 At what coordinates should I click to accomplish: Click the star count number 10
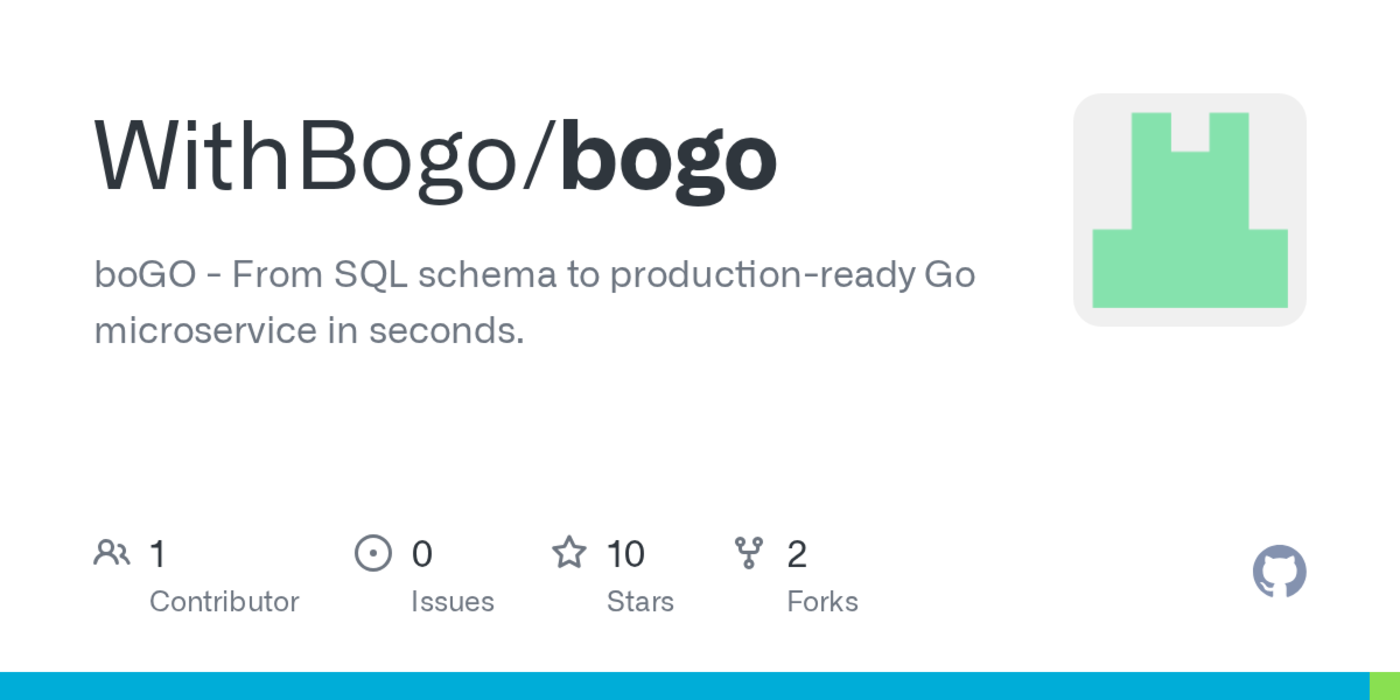(x=625, y=554)
